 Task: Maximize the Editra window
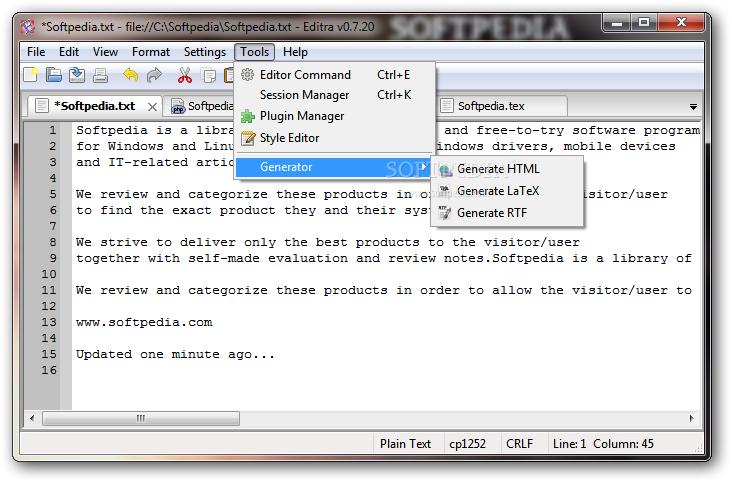coord(644,22)
